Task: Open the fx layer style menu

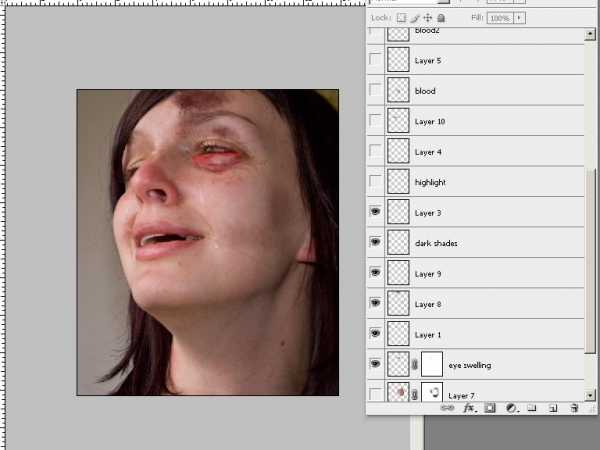Action: point(469,408)
